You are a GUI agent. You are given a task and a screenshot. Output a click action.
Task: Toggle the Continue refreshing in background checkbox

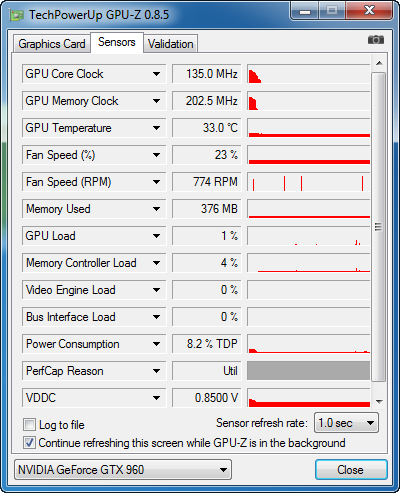tap(29, 443)
